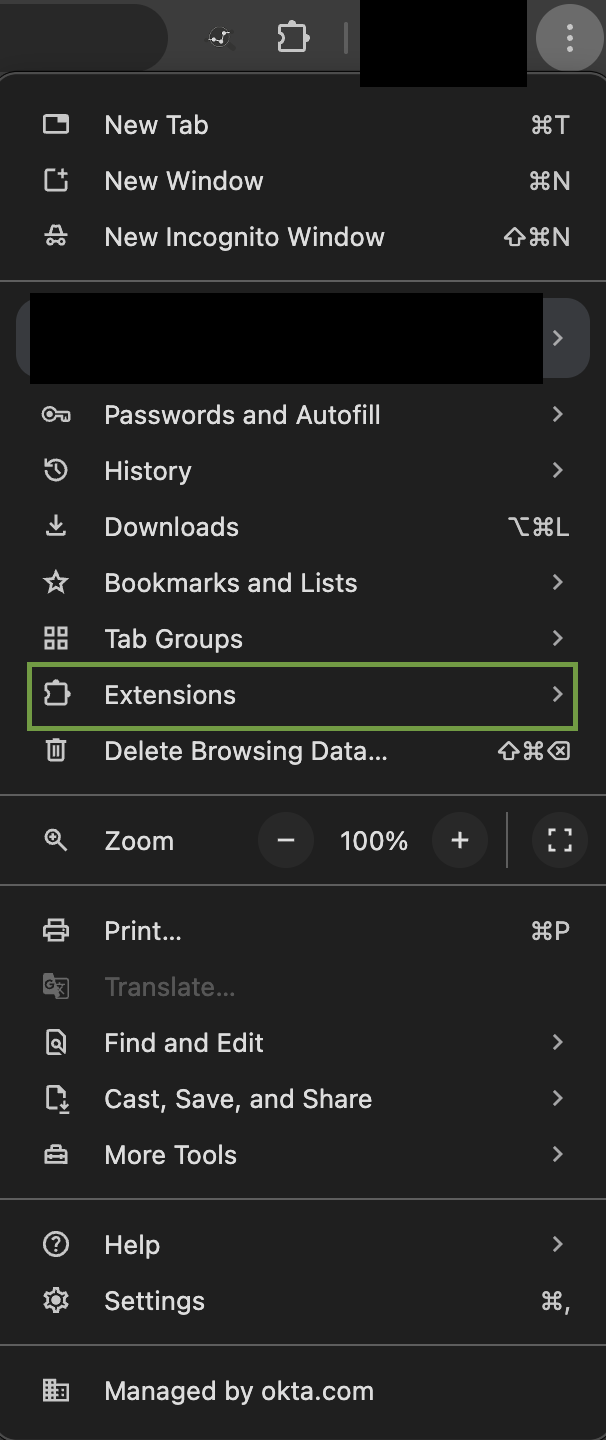This screenshot has height=1440, width=606.
Task: Click the Print printer icon
Action: pos(56,930)
